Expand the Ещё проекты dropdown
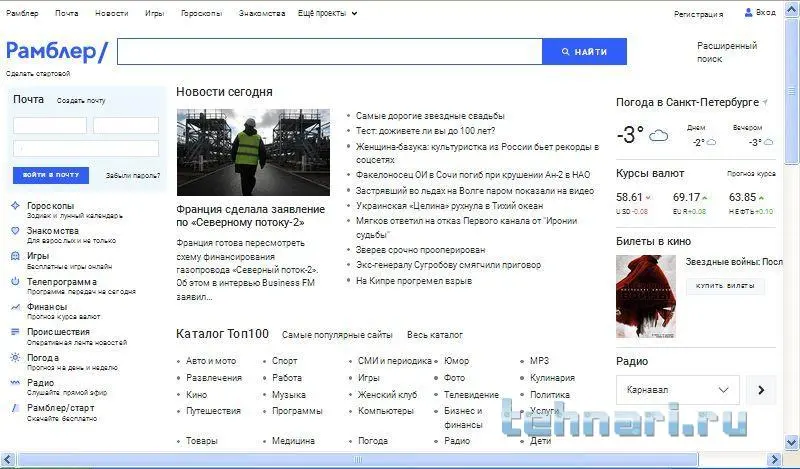The width and height of the screenshot is (800, 469). (x=327, y=13)
